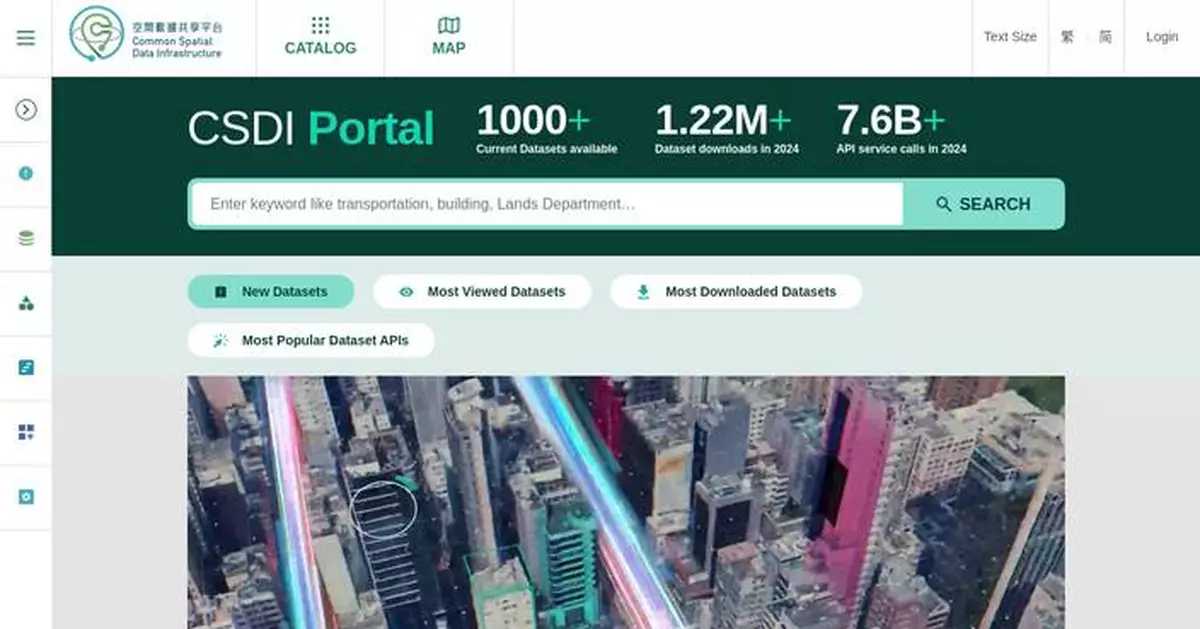This screenshot has width=1200, height=629.
Task: Open the green stacked database sidebar icon
Action: pos(26,238)
